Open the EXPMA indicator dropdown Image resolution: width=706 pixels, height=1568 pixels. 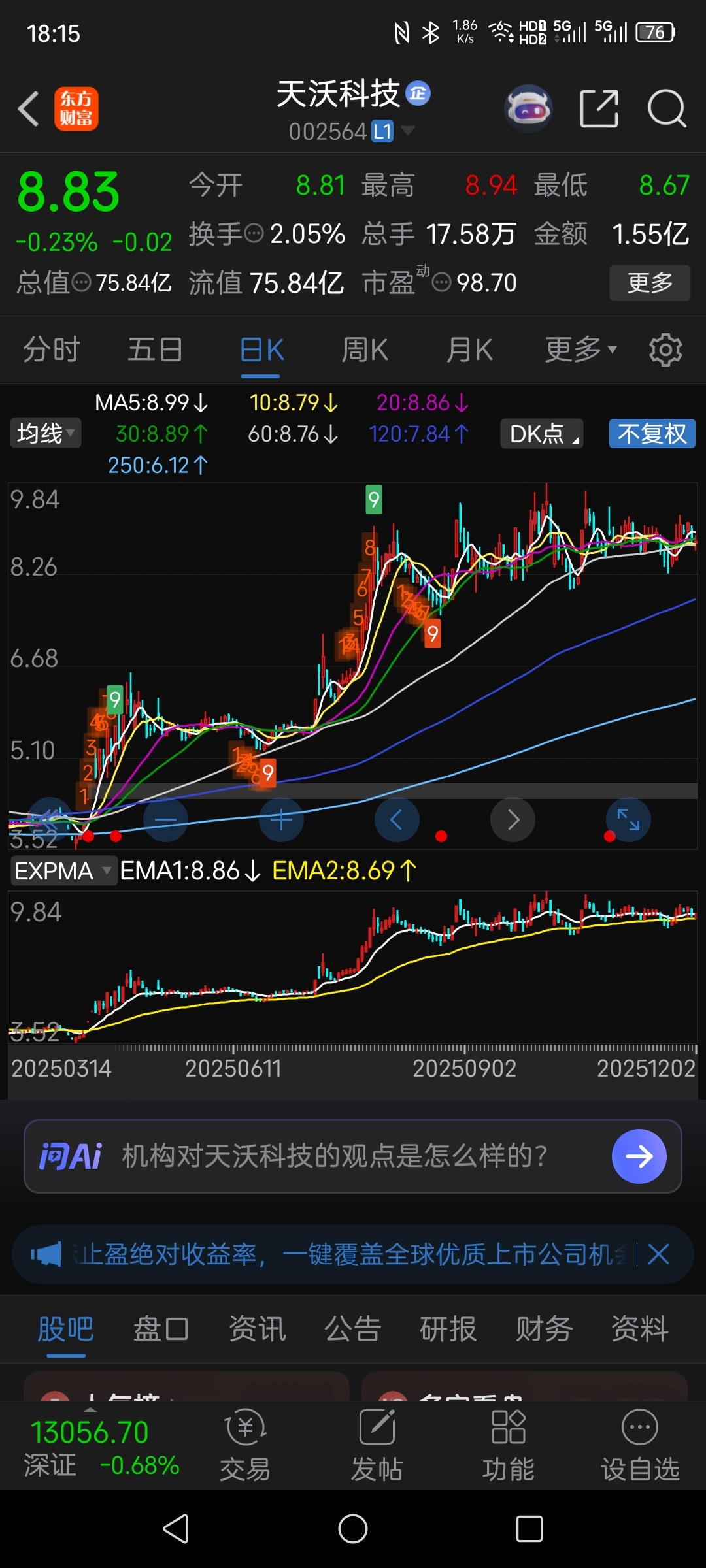[x=63, y=871]
